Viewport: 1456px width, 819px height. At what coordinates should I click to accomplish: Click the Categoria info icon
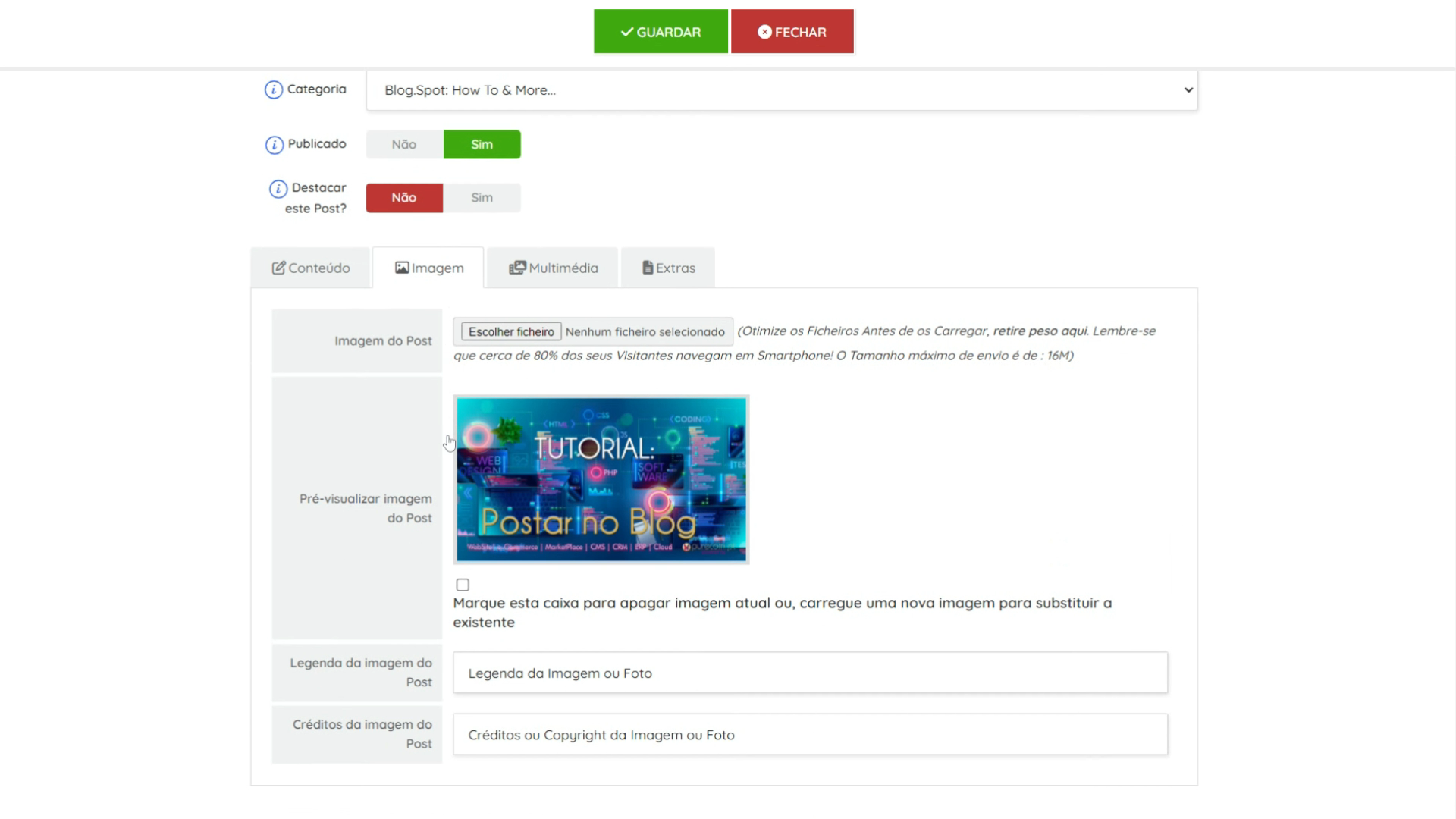pyautogui.click(x=273, y=90)
